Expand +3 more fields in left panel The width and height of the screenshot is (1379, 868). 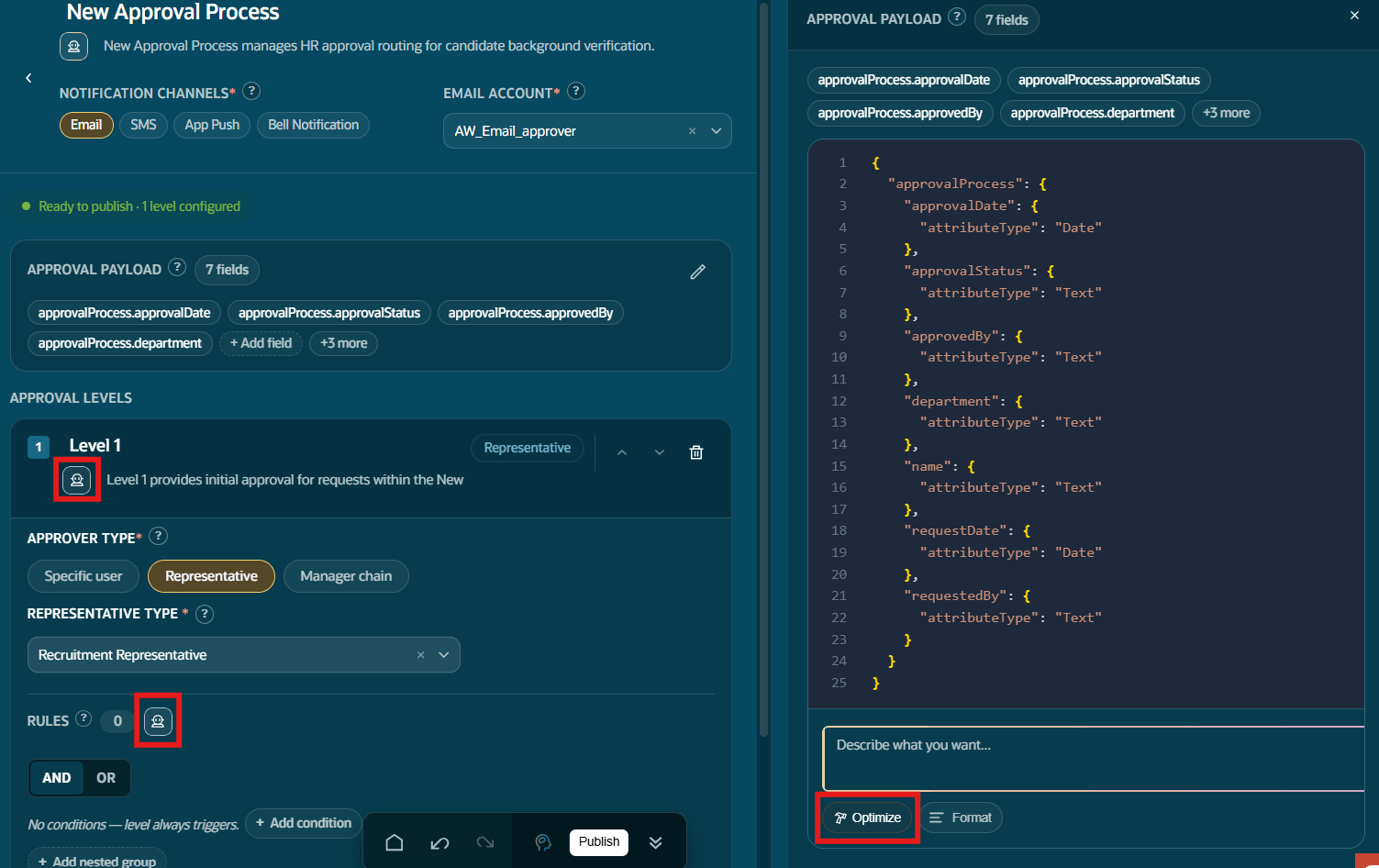click(x=343, y=343)
